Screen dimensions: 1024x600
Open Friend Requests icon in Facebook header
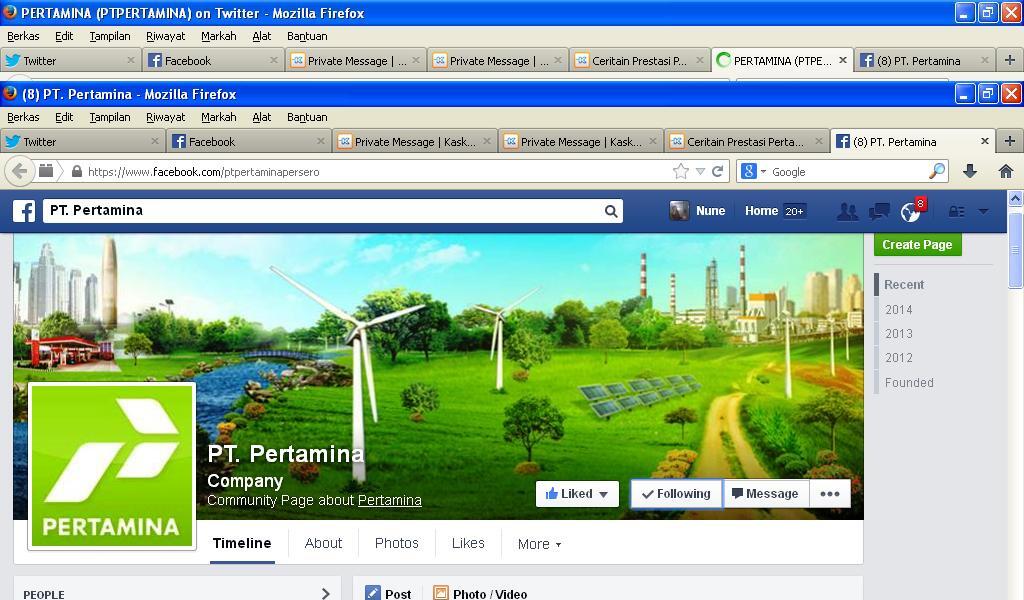pos(848,212)
